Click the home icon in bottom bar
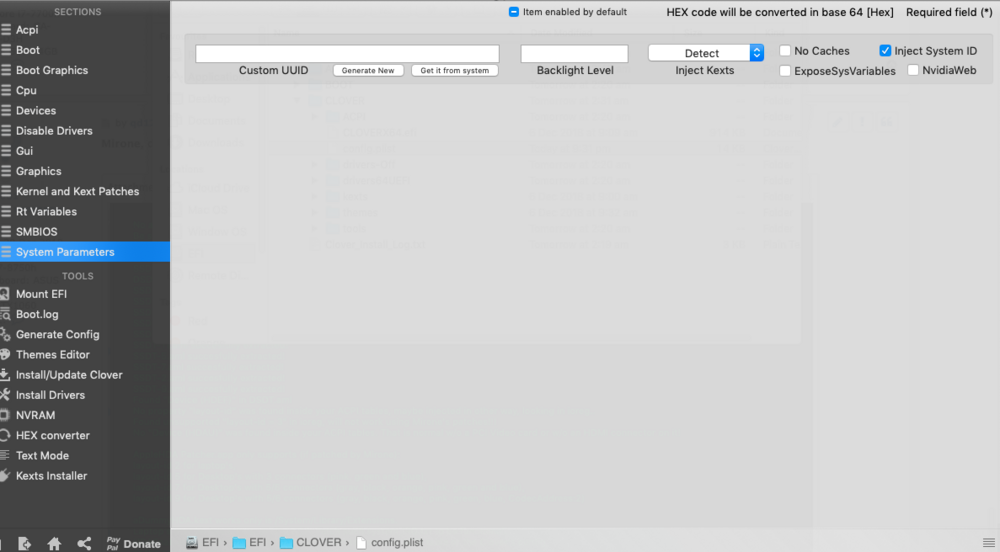 click(54, 543)
